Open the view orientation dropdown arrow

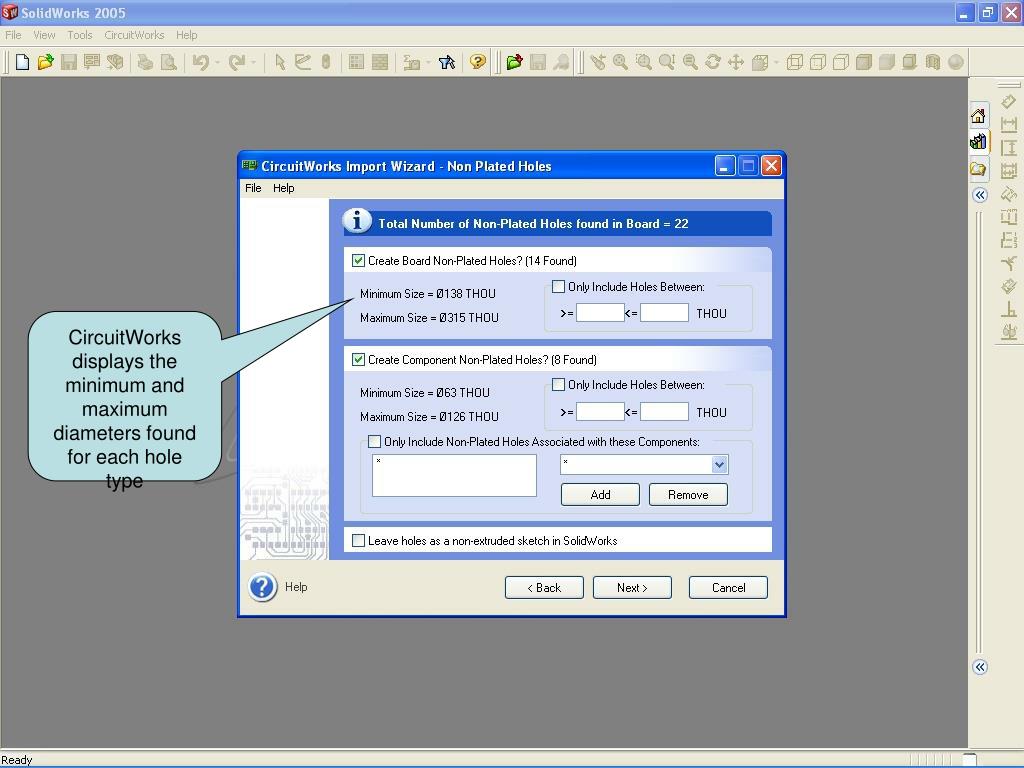(776, 62)
